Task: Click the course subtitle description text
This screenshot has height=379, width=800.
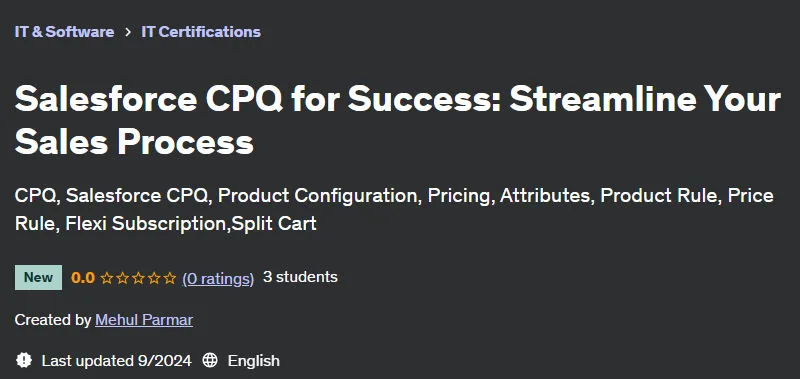Action: (394, 209)
